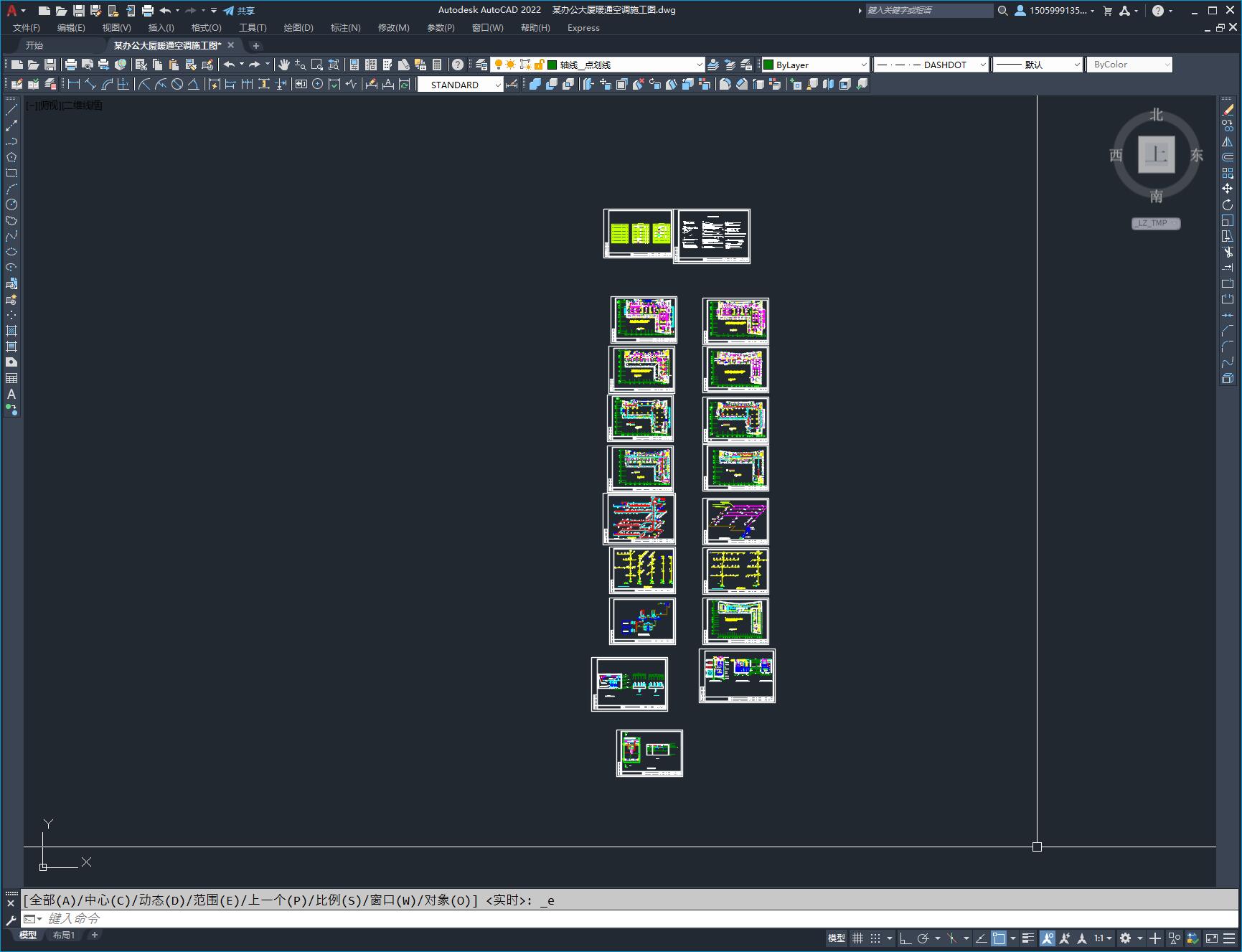Select the Move modify tool
This screenshot has height=952, width=1242.
(x=1228, y=189)
